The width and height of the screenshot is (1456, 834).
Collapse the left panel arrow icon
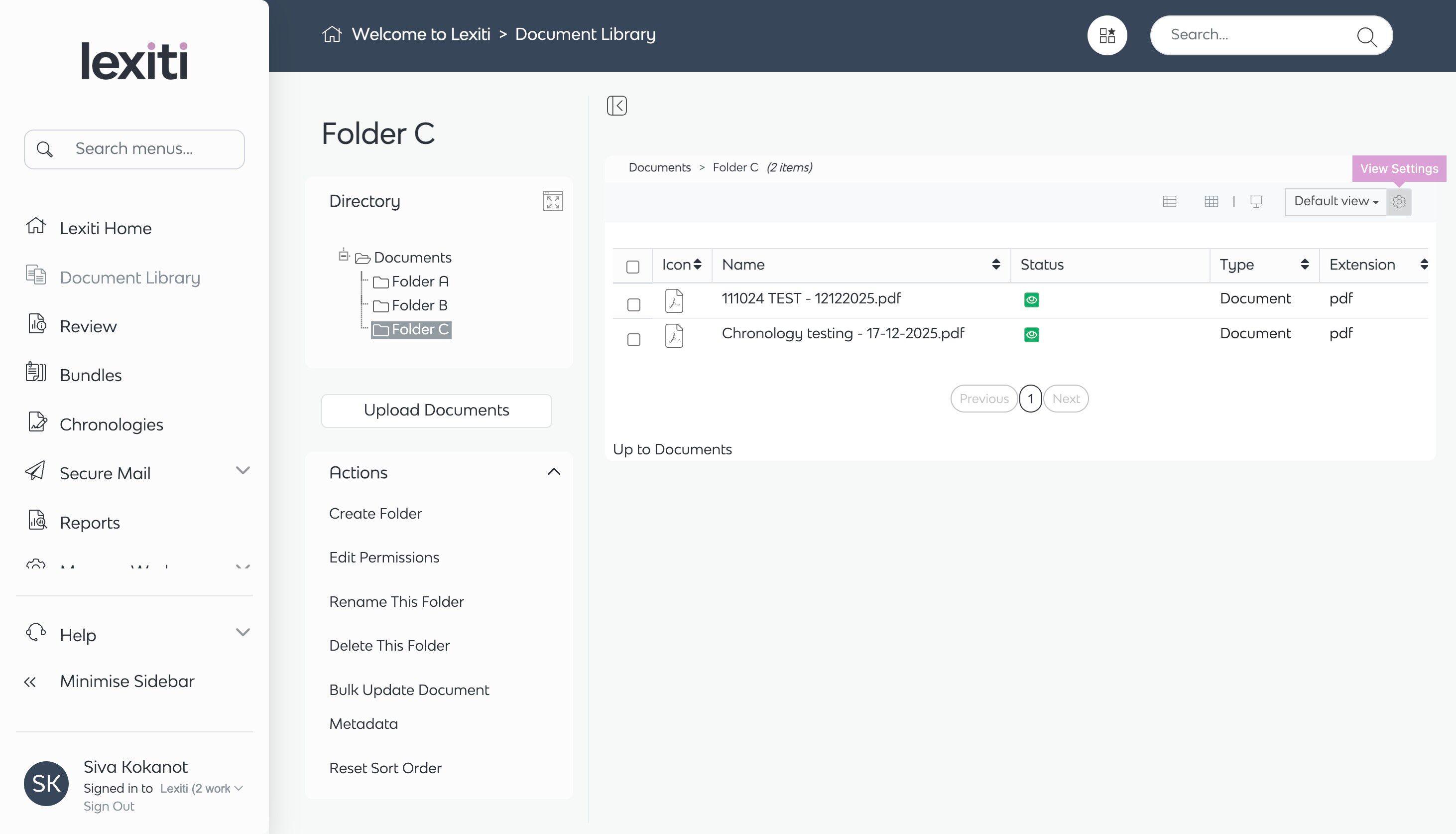(x=616, y=106)
